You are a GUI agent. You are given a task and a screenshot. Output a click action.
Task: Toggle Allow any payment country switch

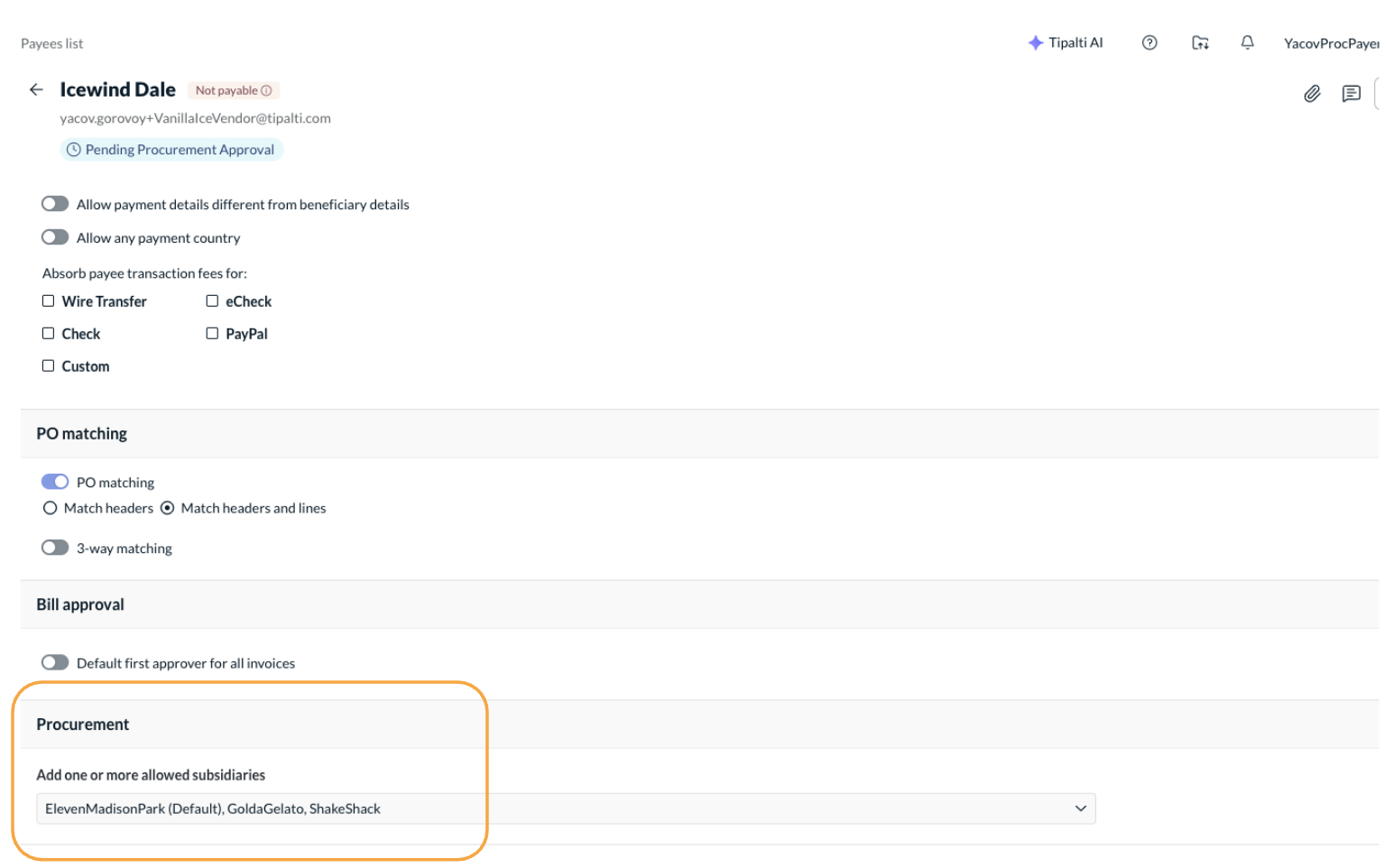55,237
